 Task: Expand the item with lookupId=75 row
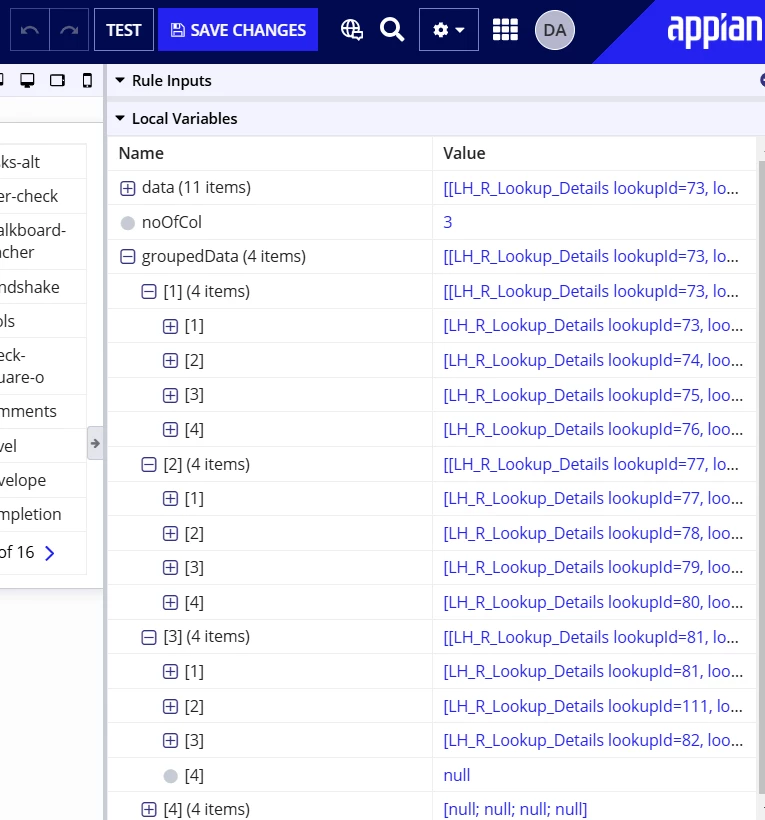[170, 395]
